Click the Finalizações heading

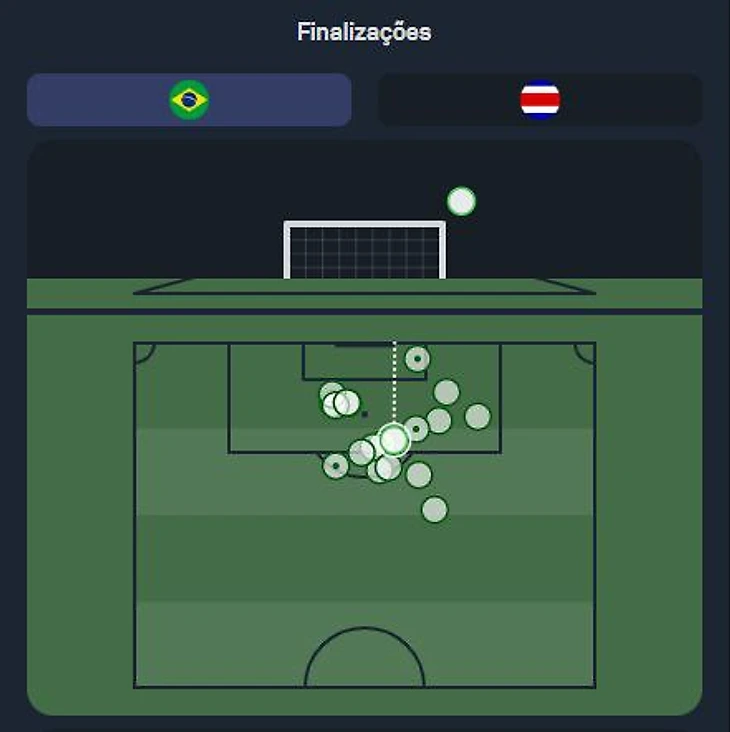(x=365, y=32)
